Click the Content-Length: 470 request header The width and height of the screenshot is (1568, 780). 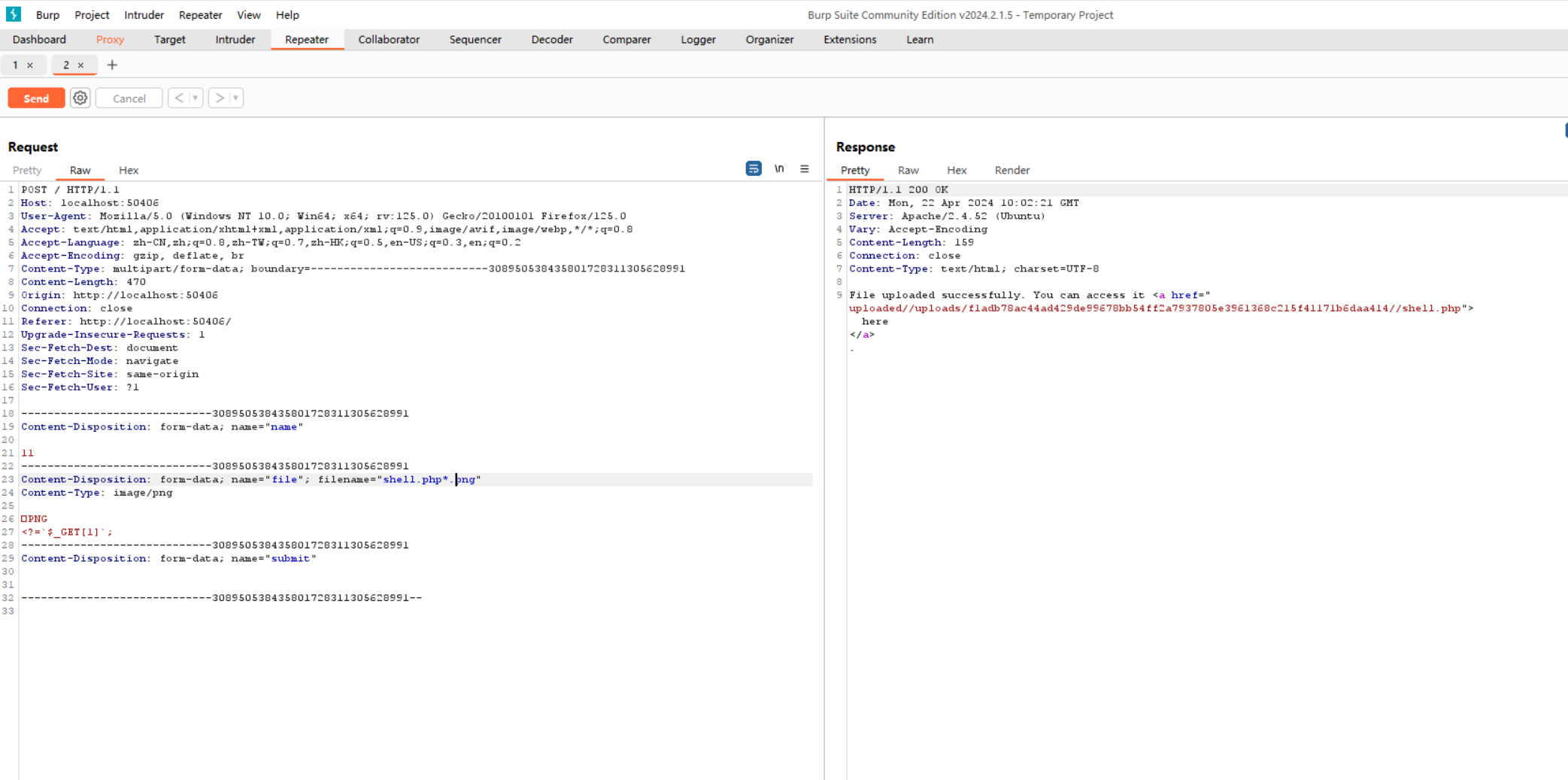click(83, 282)
